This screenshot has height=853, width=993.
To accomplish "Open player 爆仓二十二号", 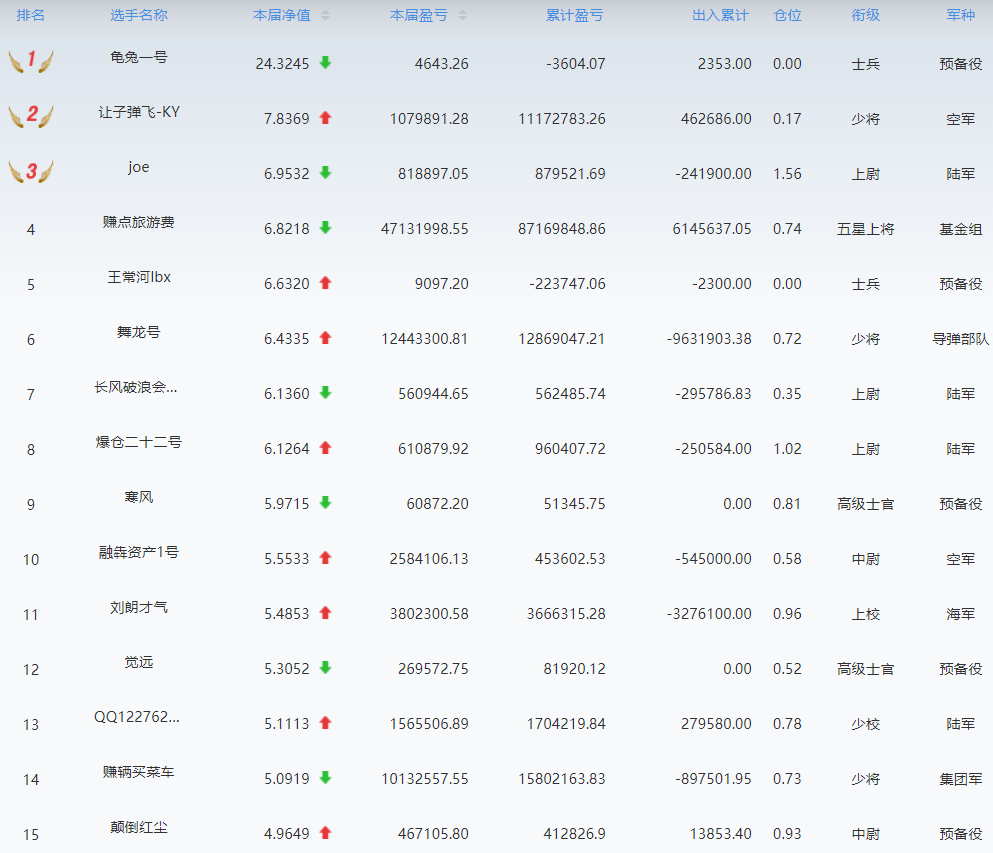I will tap(139, 442).
